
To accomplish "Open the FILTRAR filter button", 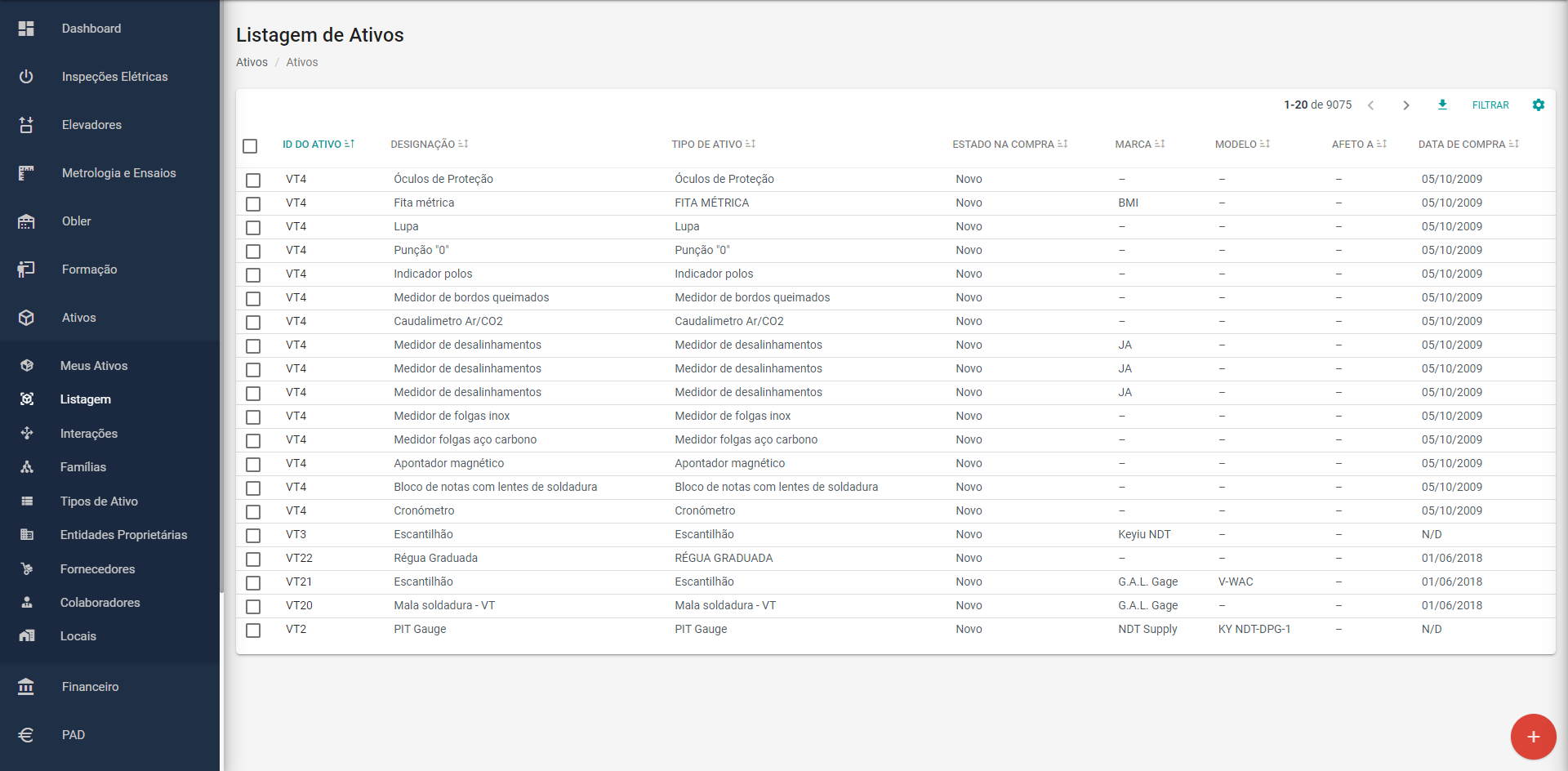I will click(1490, 105).
